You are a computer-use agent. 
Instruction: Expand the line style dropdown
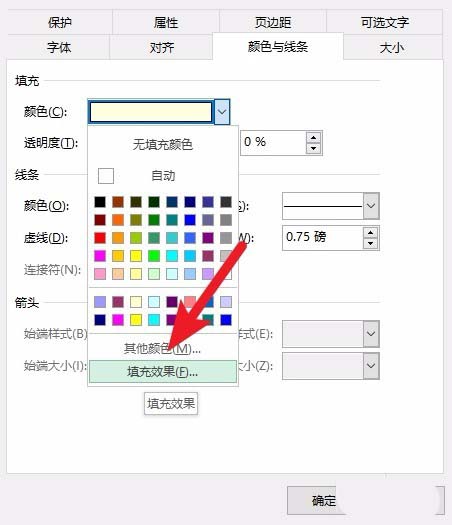[x=371, y=206]
